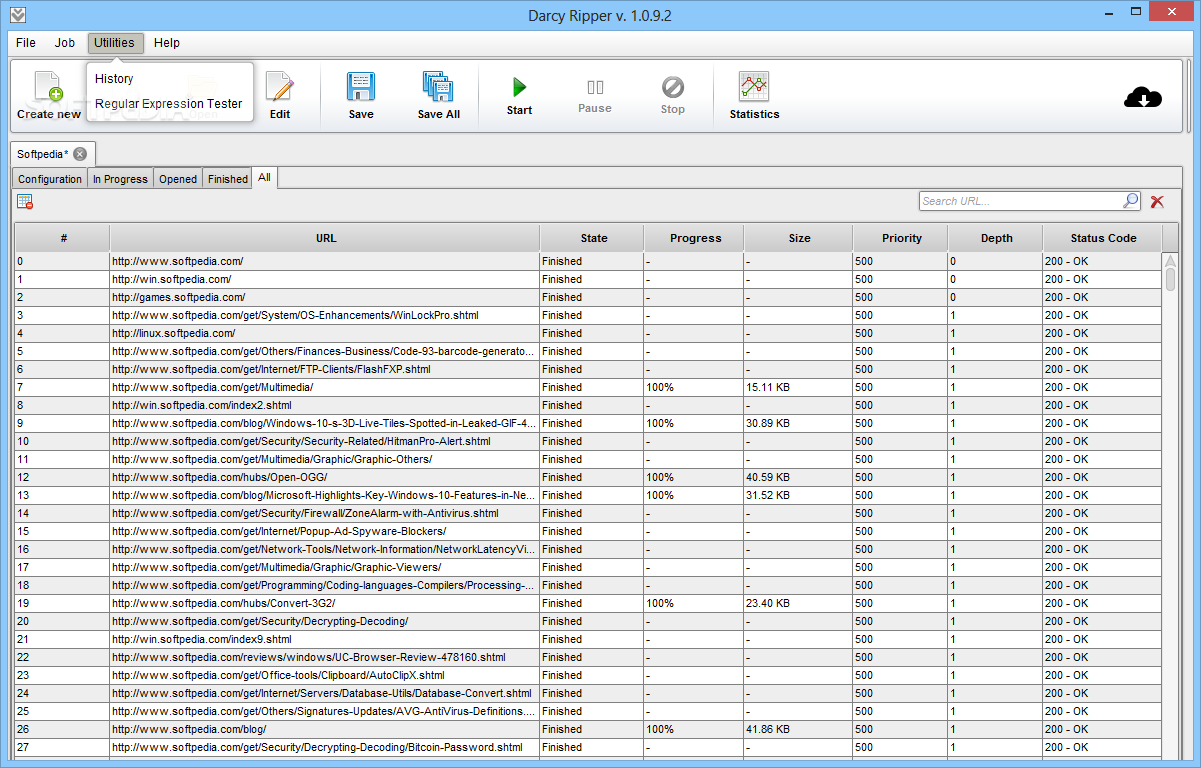Clear the URL search with red X
The width and height of the screenshot is (1201, 768).
pyautogui.click(x=1157, y=202)
